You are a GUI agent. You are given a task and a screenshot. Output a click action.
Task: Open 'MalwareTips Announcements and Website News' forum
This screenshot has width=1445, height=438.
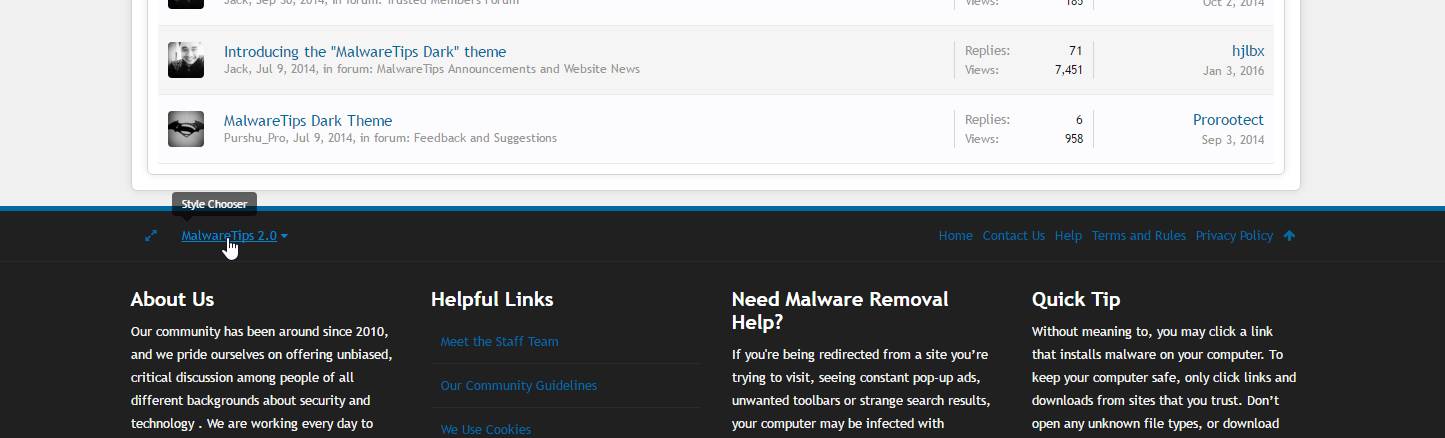pos(508,69)
